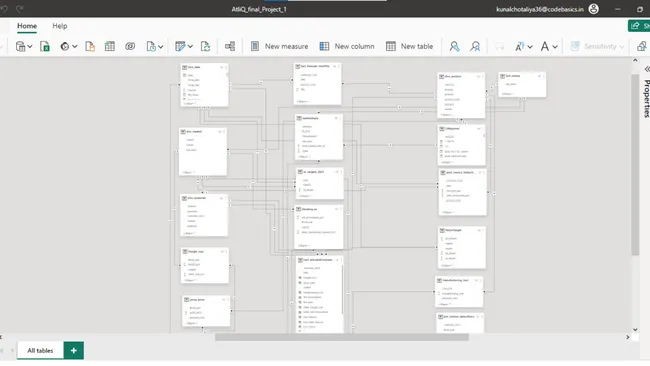Connect to SQL Server source
Viewport: 650px width, 366px height.
pos(90,46)
